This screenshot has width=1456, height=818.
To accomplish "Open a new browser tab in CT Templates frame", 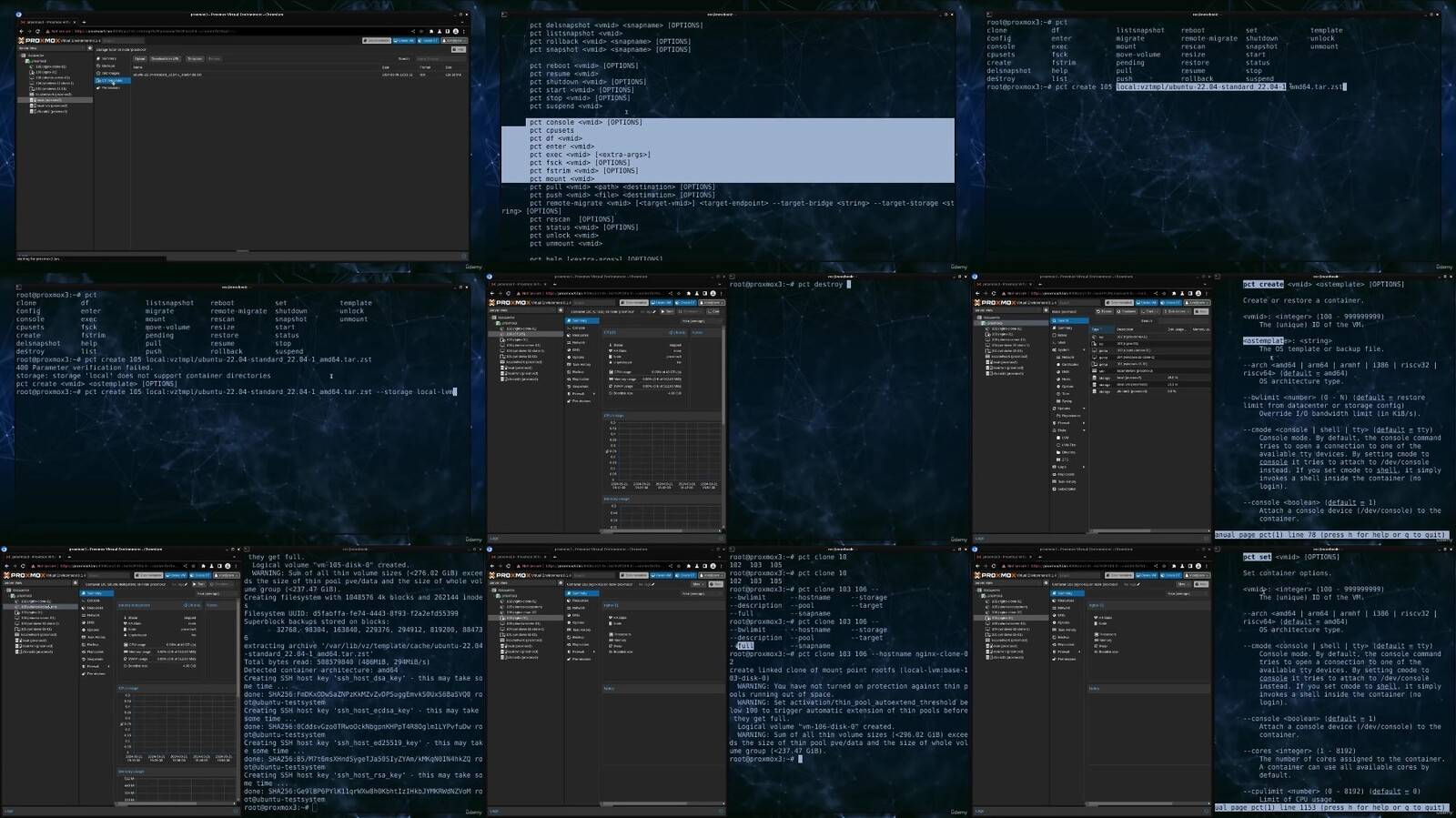I will 84,22.
